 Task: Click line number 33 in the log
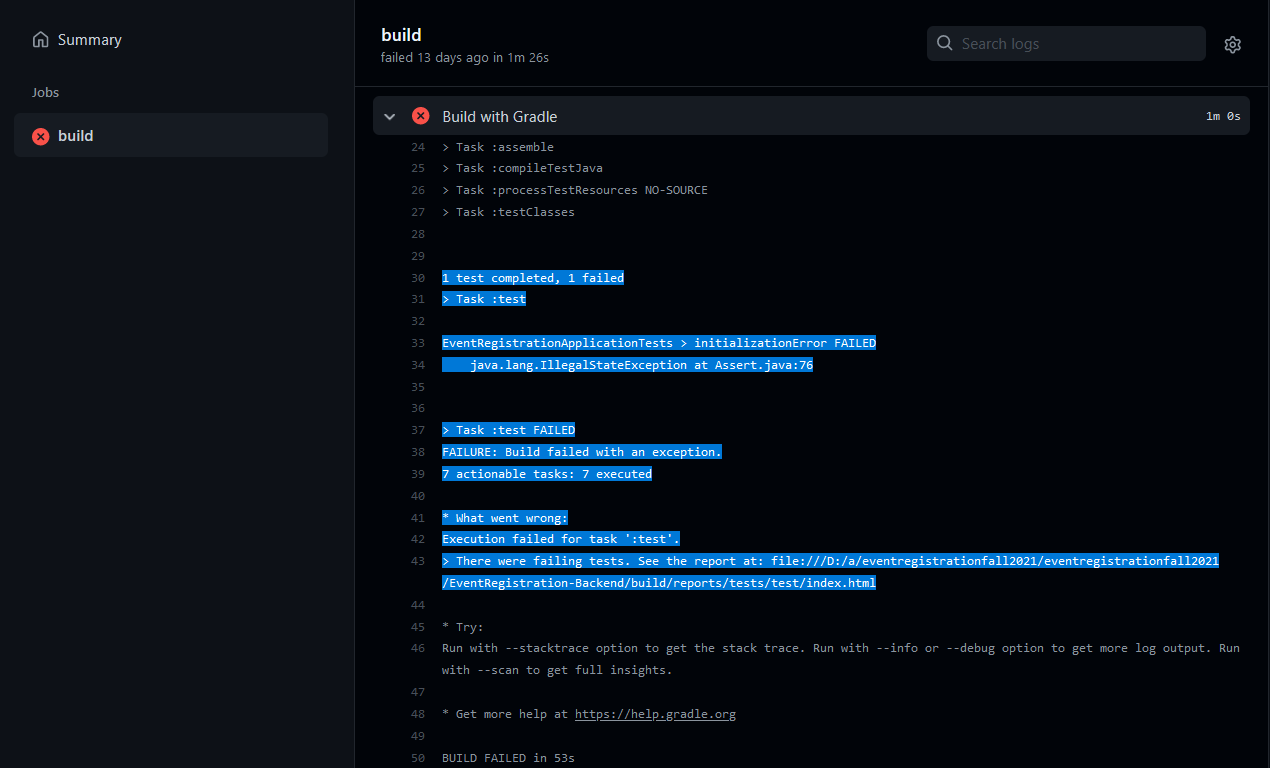pos(418,343)
